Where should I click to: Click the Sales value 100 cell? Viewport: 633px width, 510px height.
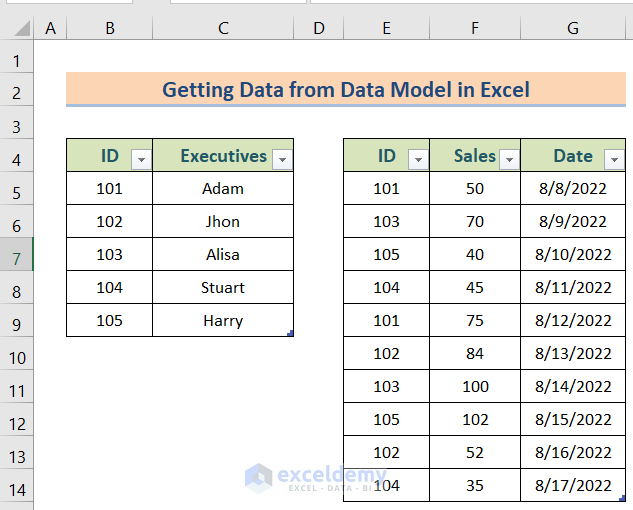click(x=475, y=386)
